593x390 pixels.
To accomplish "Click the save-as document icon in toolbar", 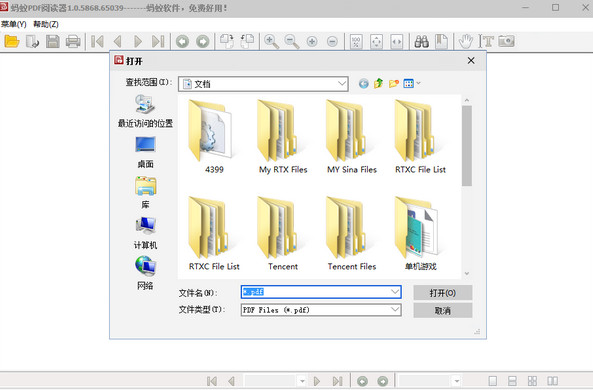I will click(x=33, y=41).
